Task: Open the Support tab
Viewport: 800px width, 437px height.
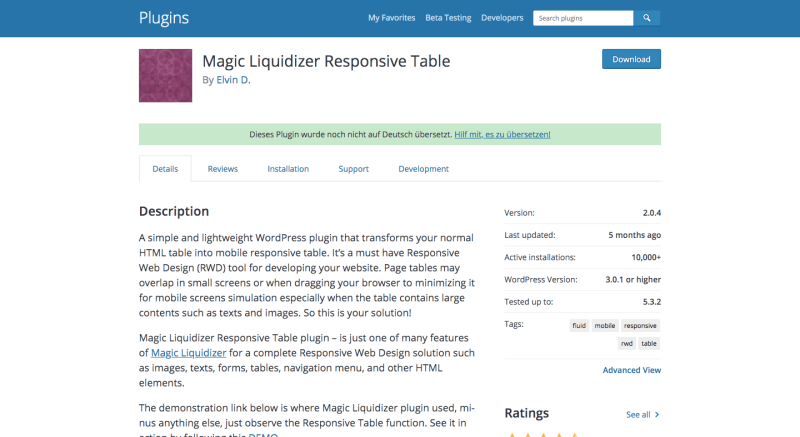Action: point(354,169)
